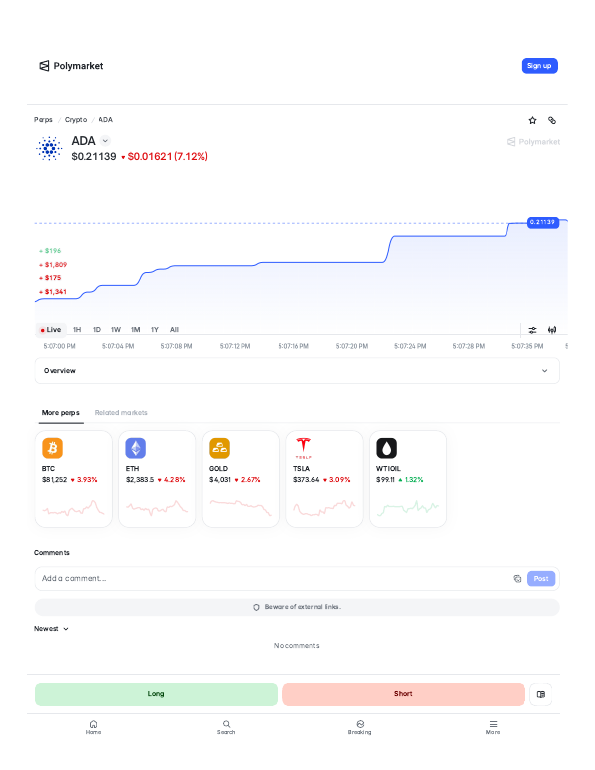
Task: Click the ETH price $2,383.5 text
Action: click(x=140, y=480)
